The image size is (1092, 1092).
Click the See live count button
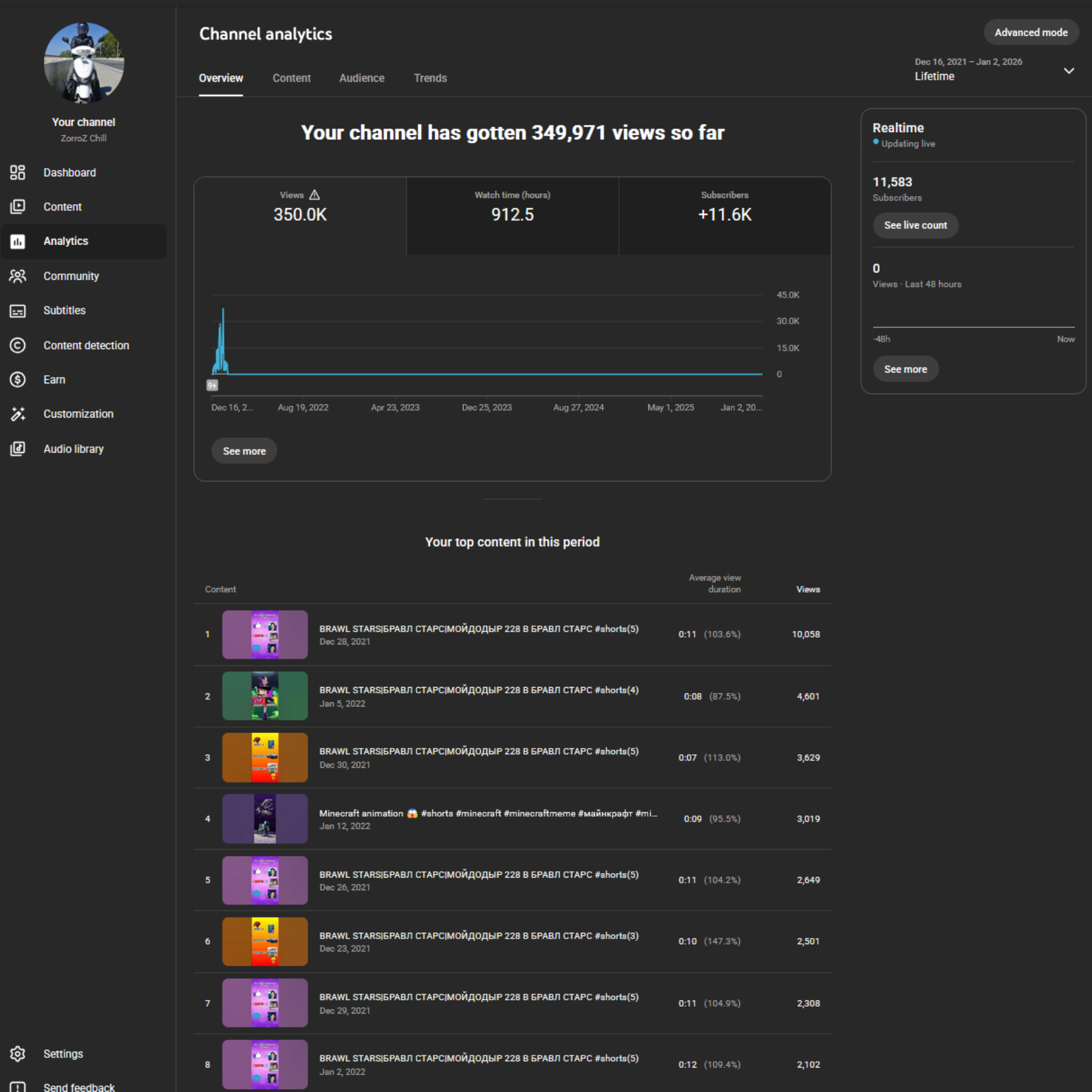coord(915,225)
